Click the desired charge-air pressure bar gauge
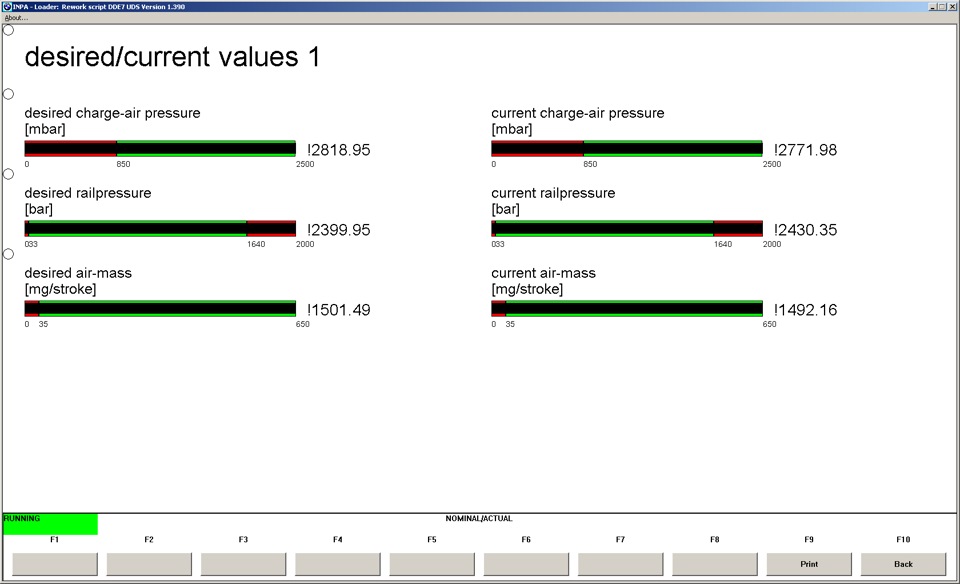 160,149
